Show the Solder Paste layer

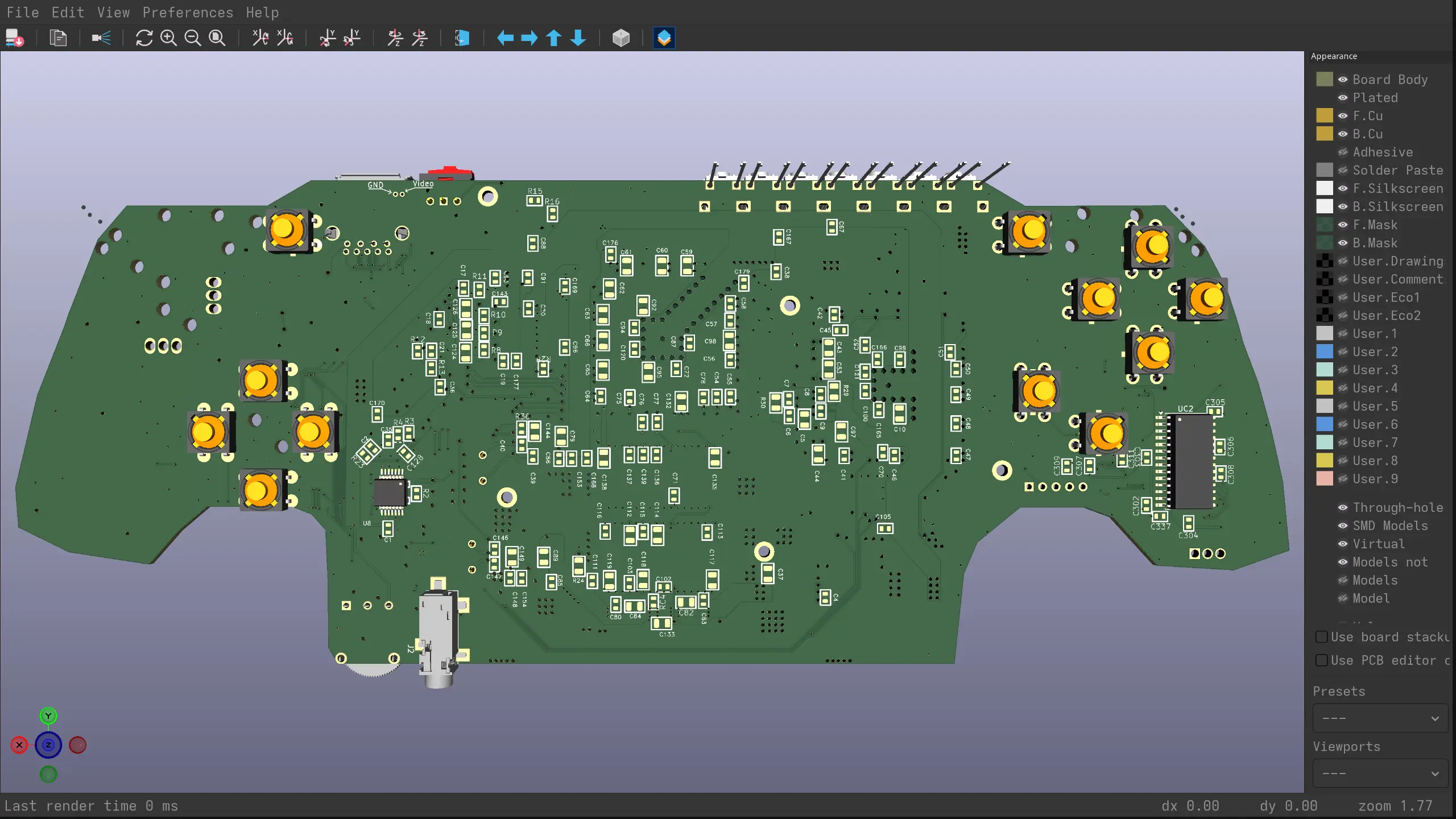click(1343, 171)
